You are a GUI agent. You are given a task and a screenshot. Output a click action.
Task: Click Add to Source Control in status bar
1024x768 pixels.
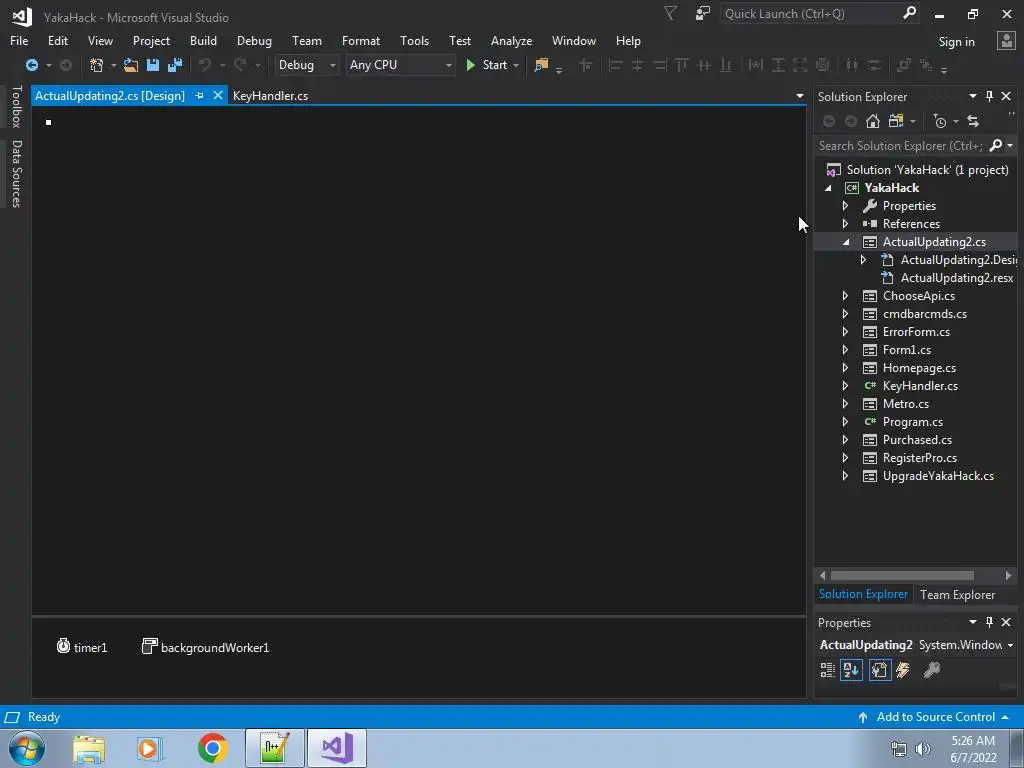pos(935,717)
